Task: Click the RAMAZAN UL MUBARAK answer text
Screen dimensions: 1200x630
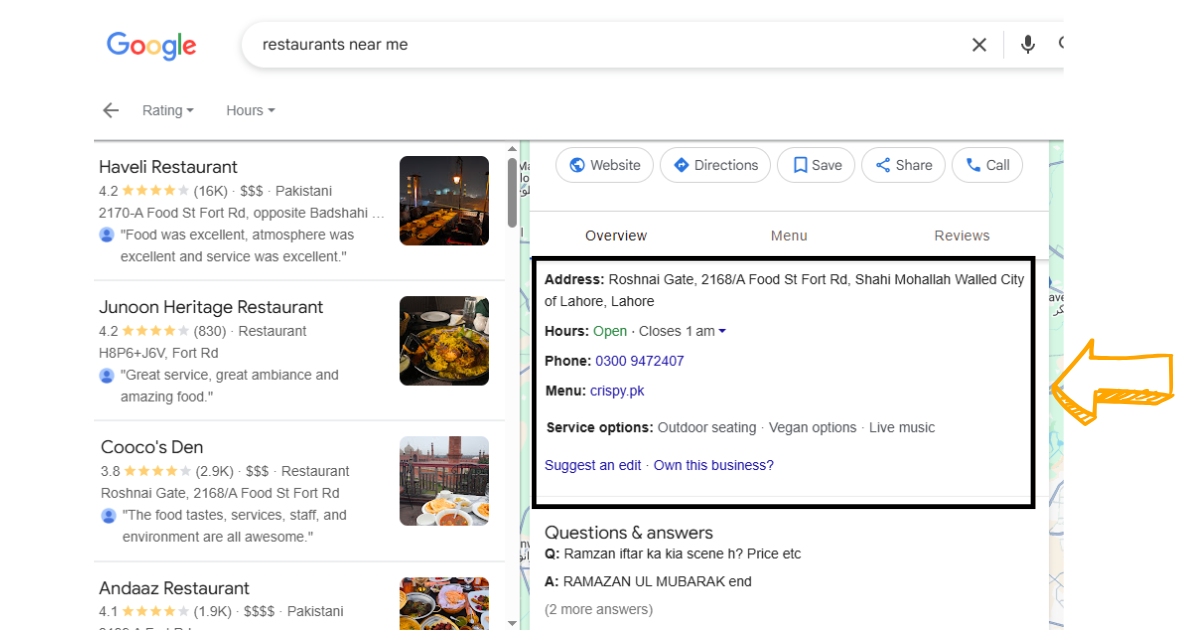Action: click(657, 581)
